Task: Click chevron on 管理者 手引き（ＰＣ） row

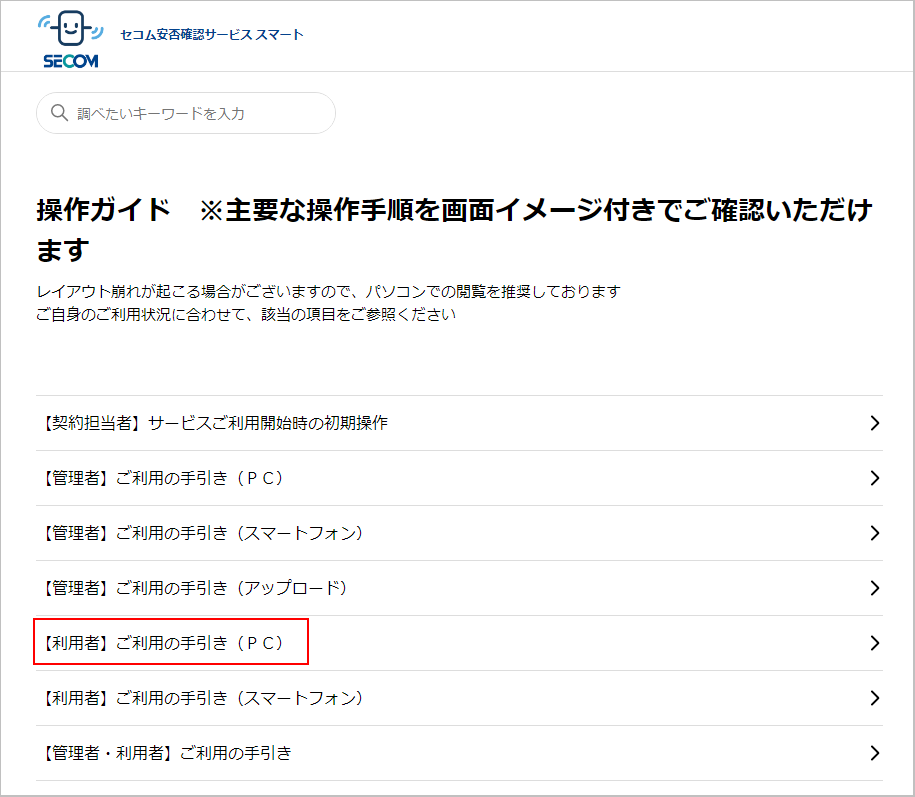Action: pyautogui.click(x=874, y=478)
